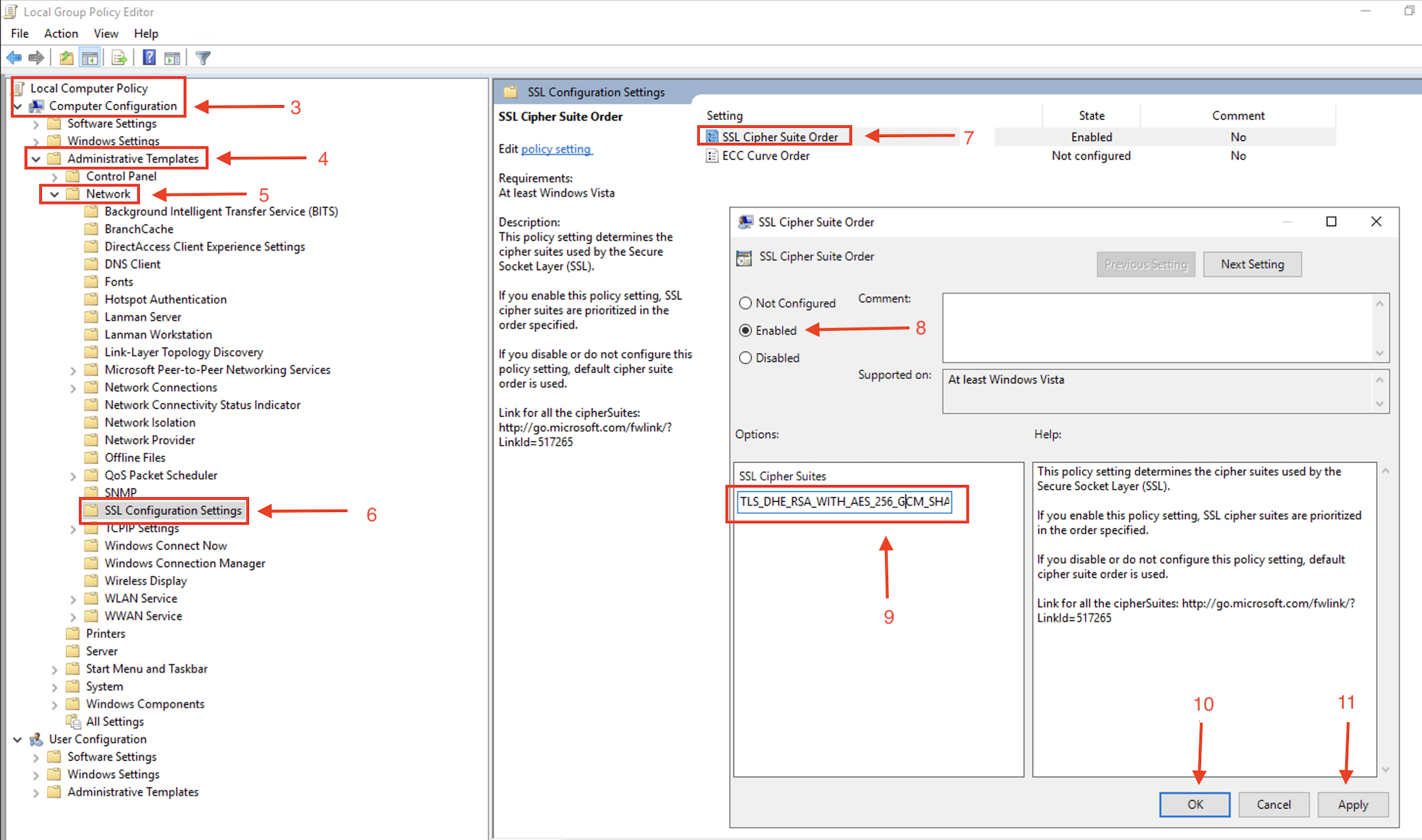Click the Back navigation arrow in the toolbar
Viewport: 1422px width, 840px height.
point(13,57)
